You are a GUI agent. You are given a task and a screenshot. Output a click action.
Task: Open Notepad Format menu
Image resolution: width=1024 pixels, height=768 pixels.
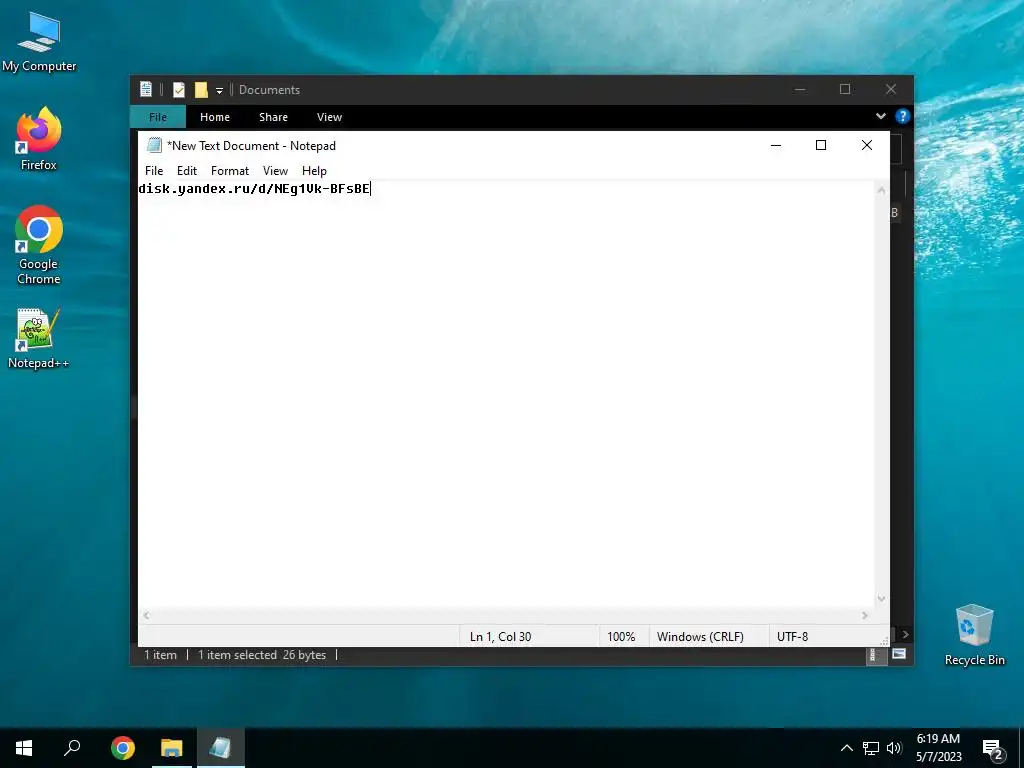(x=230, y=170)
